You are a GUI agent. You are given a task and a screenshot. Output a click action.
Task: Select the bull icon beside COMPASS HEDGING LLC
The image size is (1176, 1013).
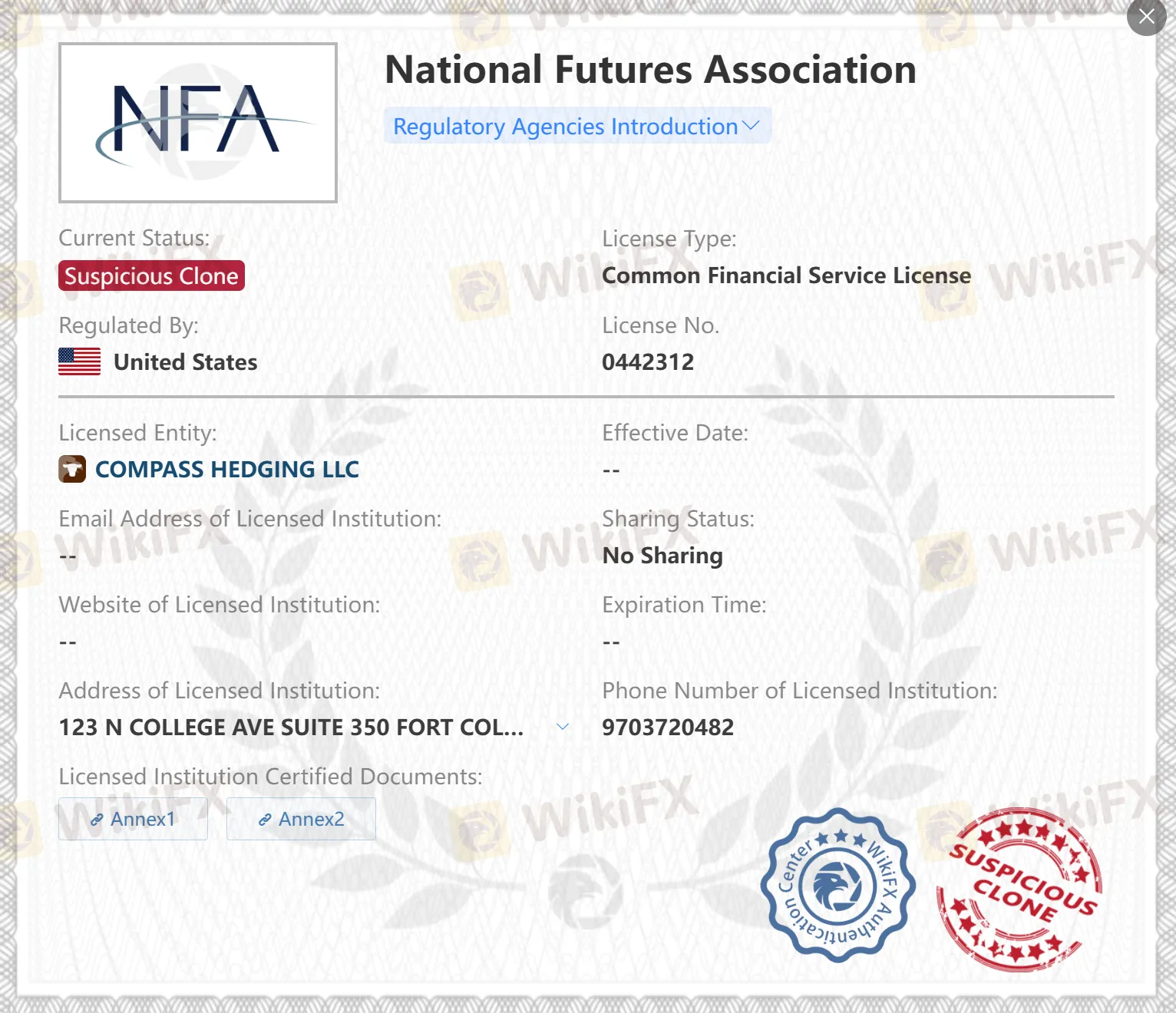pyautogui.click(x=71, y=469)
